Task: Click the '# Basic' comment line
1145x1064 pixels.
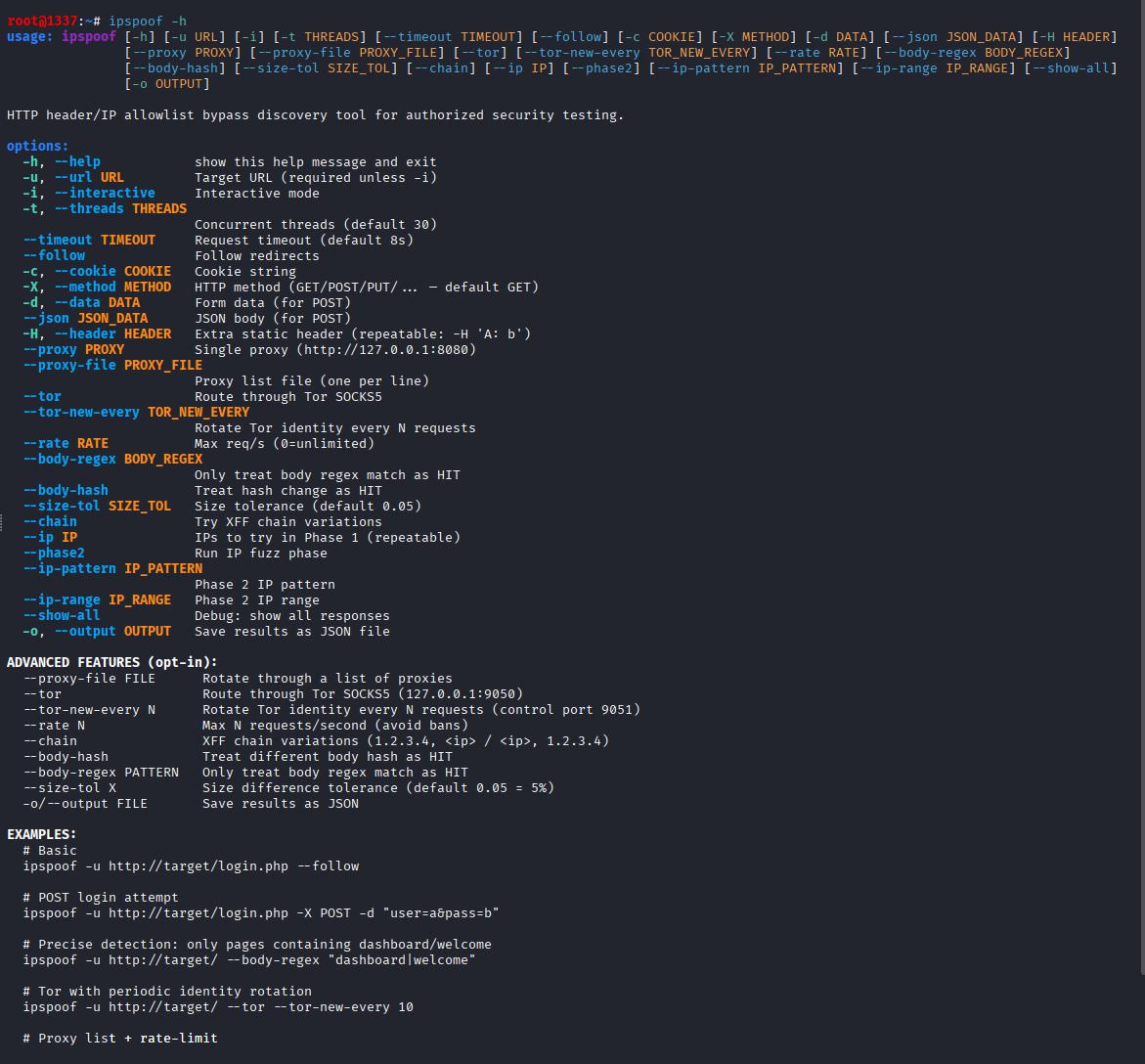Action: 50,851
